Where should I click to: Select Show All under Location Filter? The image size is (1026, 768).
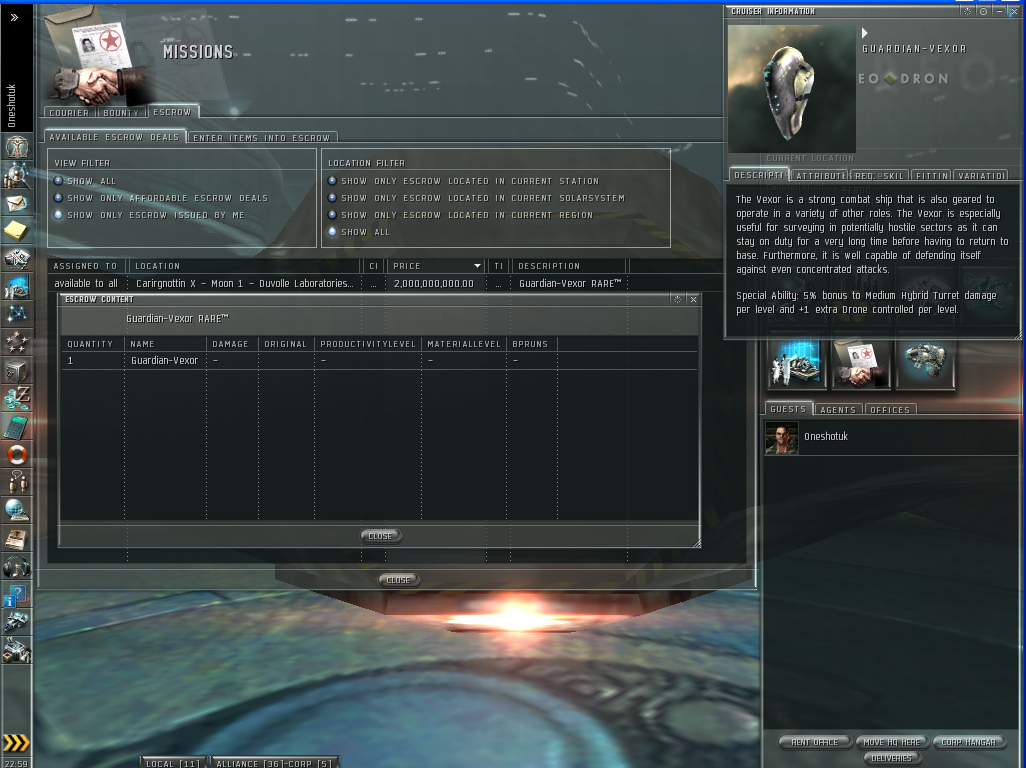tap(332, 232)
